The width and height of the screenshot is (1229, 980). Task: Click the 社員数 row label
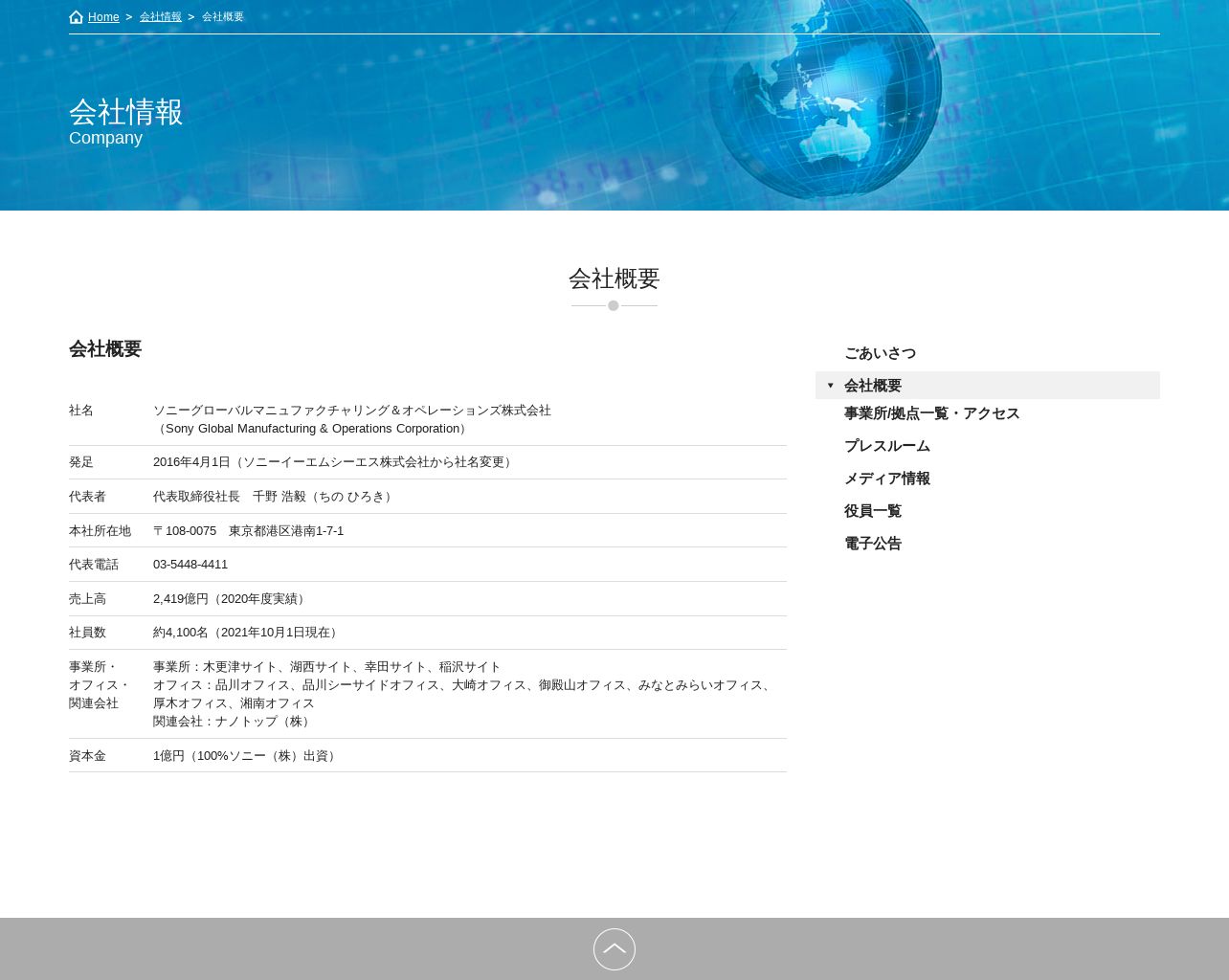87,633
